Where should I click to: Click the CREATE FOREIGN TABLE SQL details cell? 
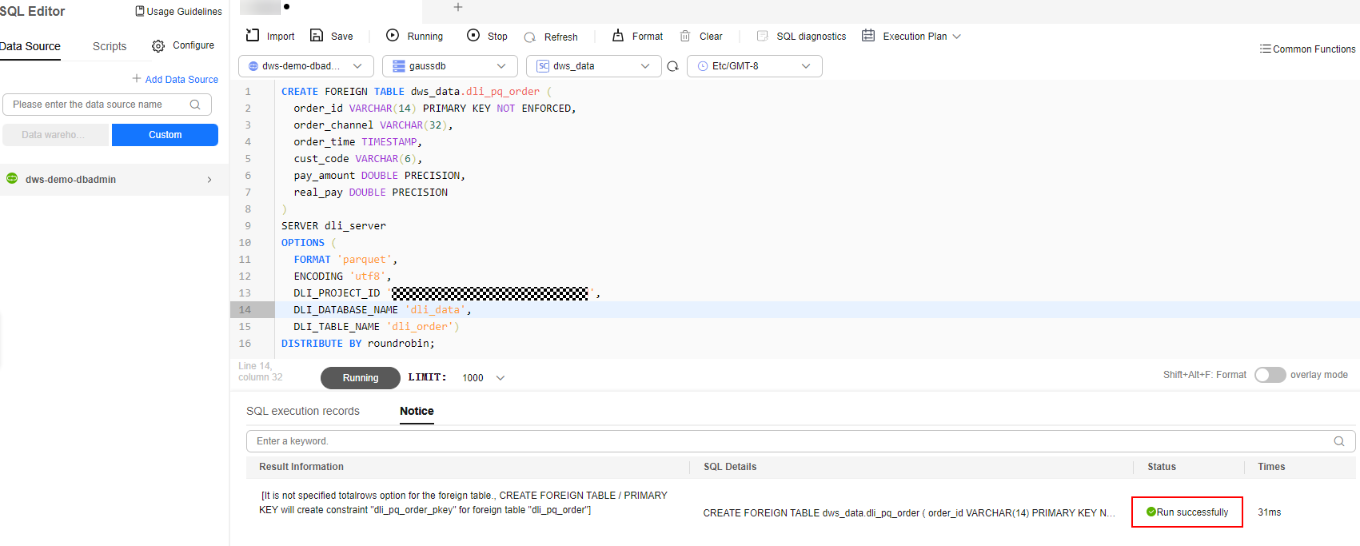point(909,512)
